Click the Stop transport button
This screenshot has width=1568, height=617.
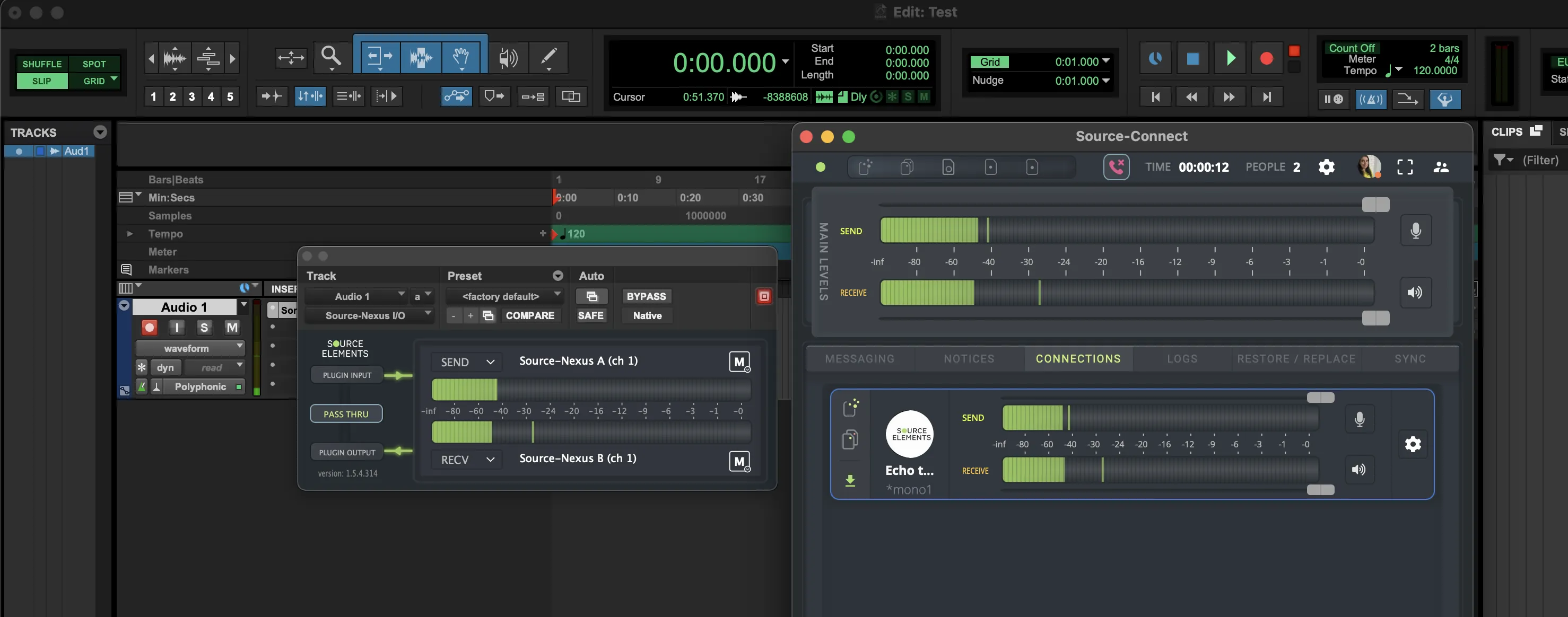1192,58
